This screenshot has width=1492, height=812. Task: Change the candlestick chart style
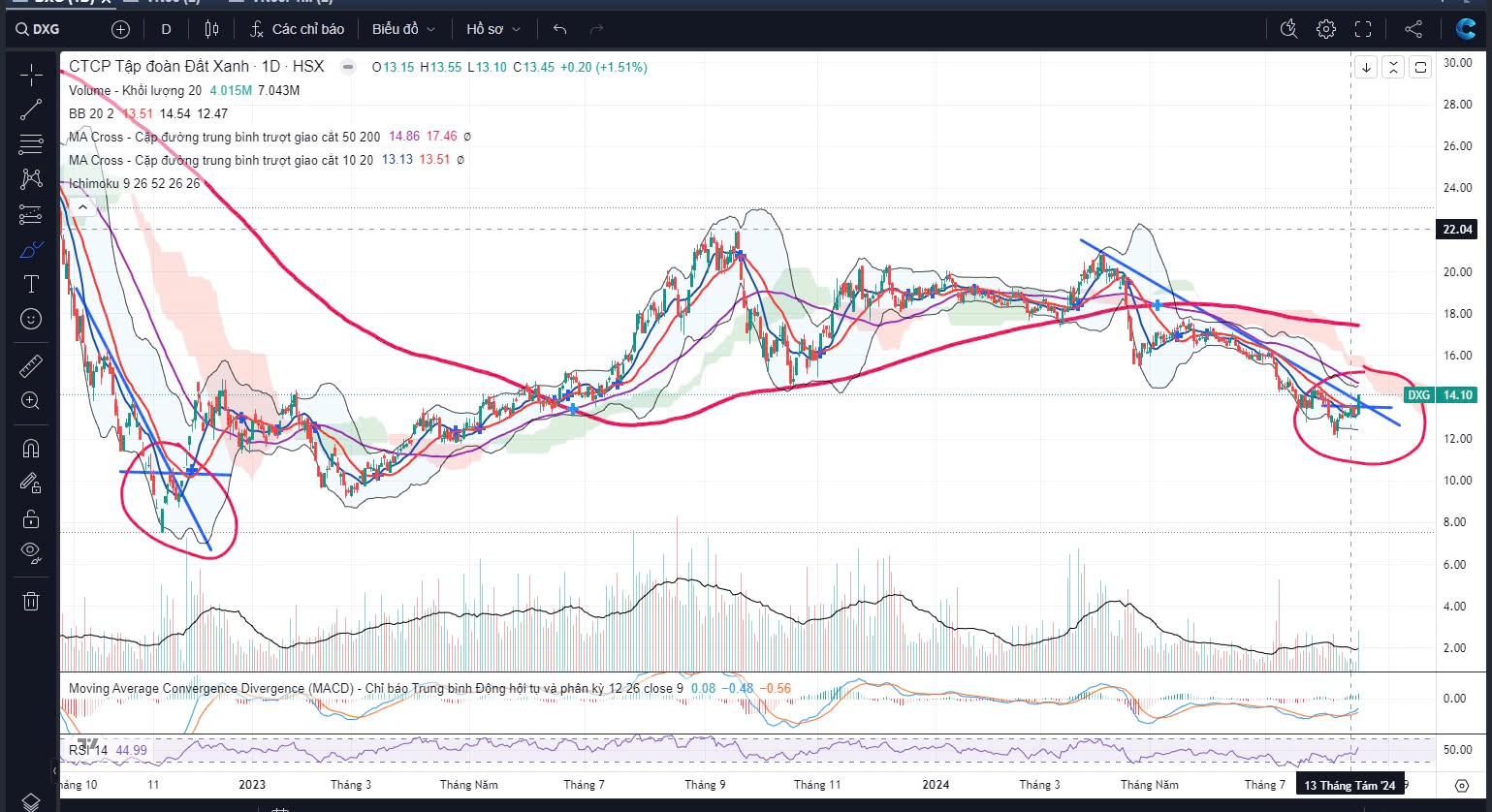point(211,29)
